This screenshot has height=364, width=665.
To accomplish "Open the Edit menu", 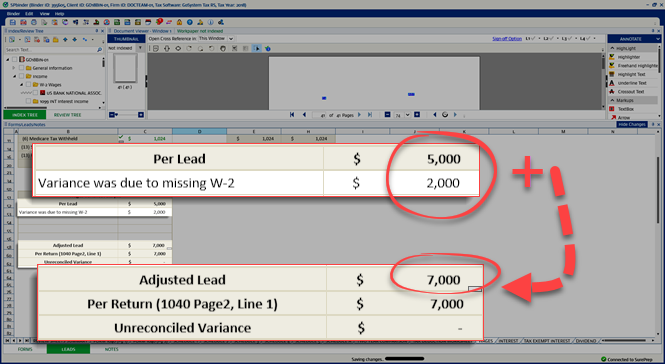I will (29, 14).
